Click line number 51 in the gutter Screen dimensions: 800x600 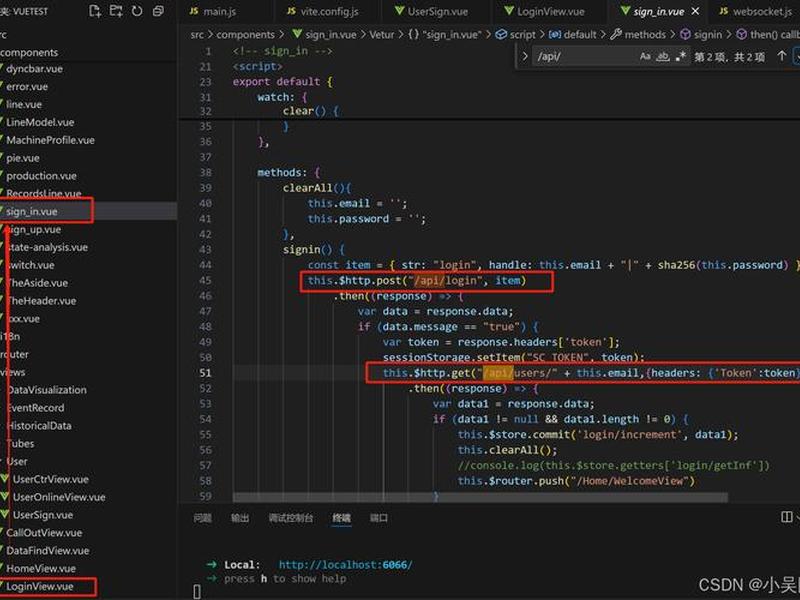[205, 373]
